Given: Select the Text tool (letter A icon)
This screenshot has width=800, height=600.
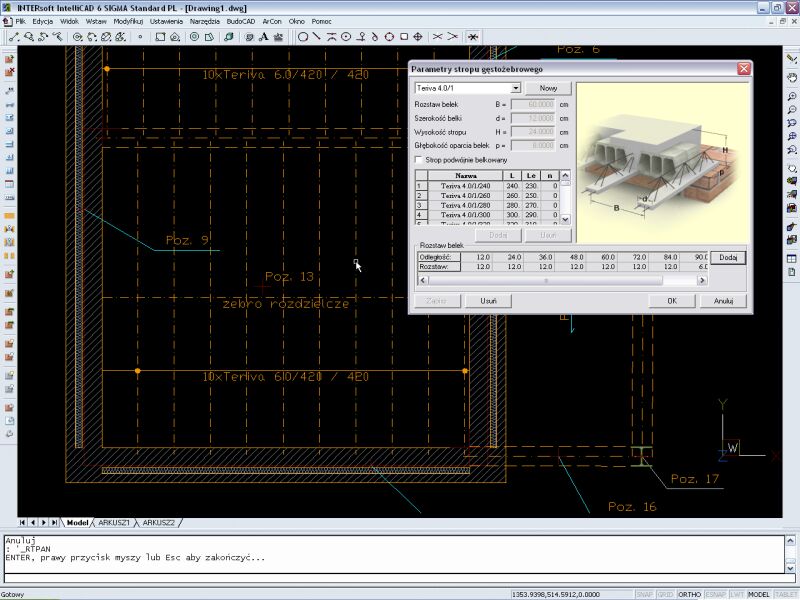Looking at the screenshot, I should [x=264, y=37].
